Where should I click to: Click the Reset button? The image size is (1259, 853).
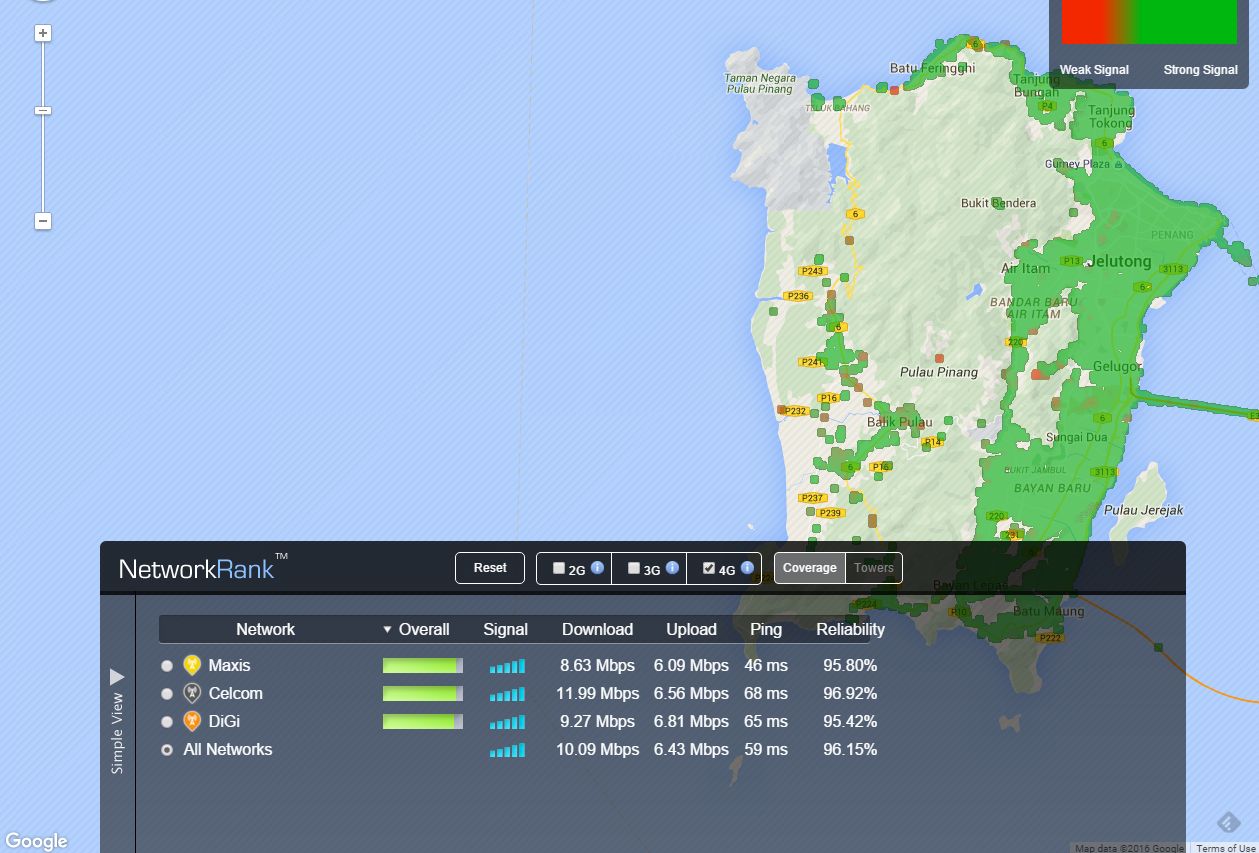tap(490, 568)
